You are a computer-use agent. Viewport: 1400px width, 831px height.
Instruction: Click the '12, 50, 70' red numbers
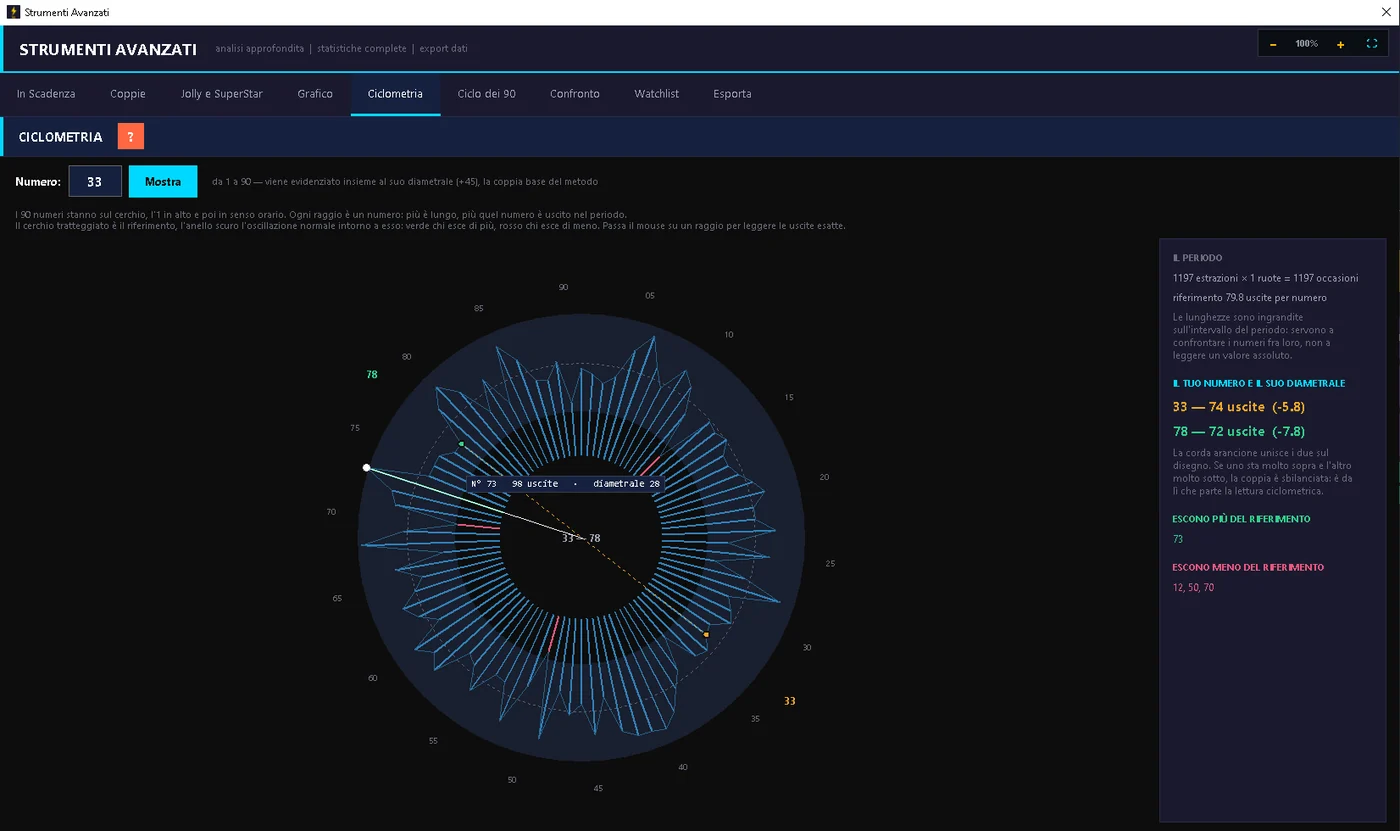click(x=1194, y=588)
